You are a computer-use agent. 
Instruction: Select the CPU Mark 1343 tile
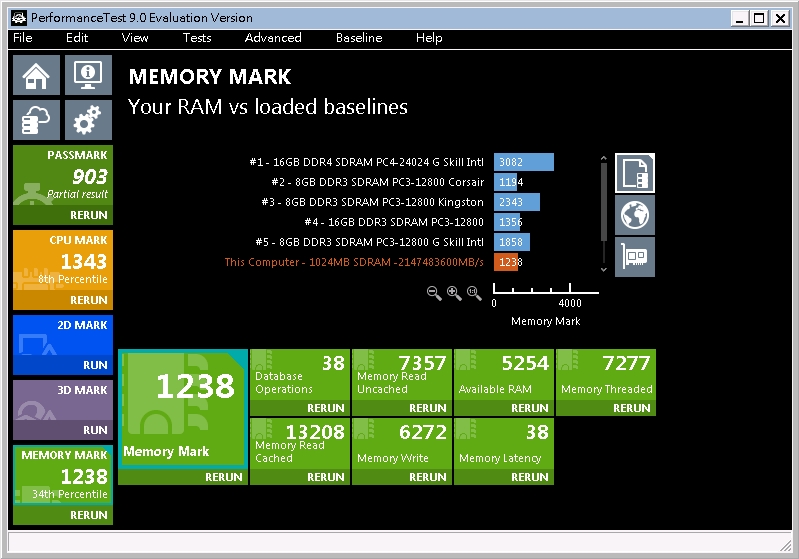point(63,261)
